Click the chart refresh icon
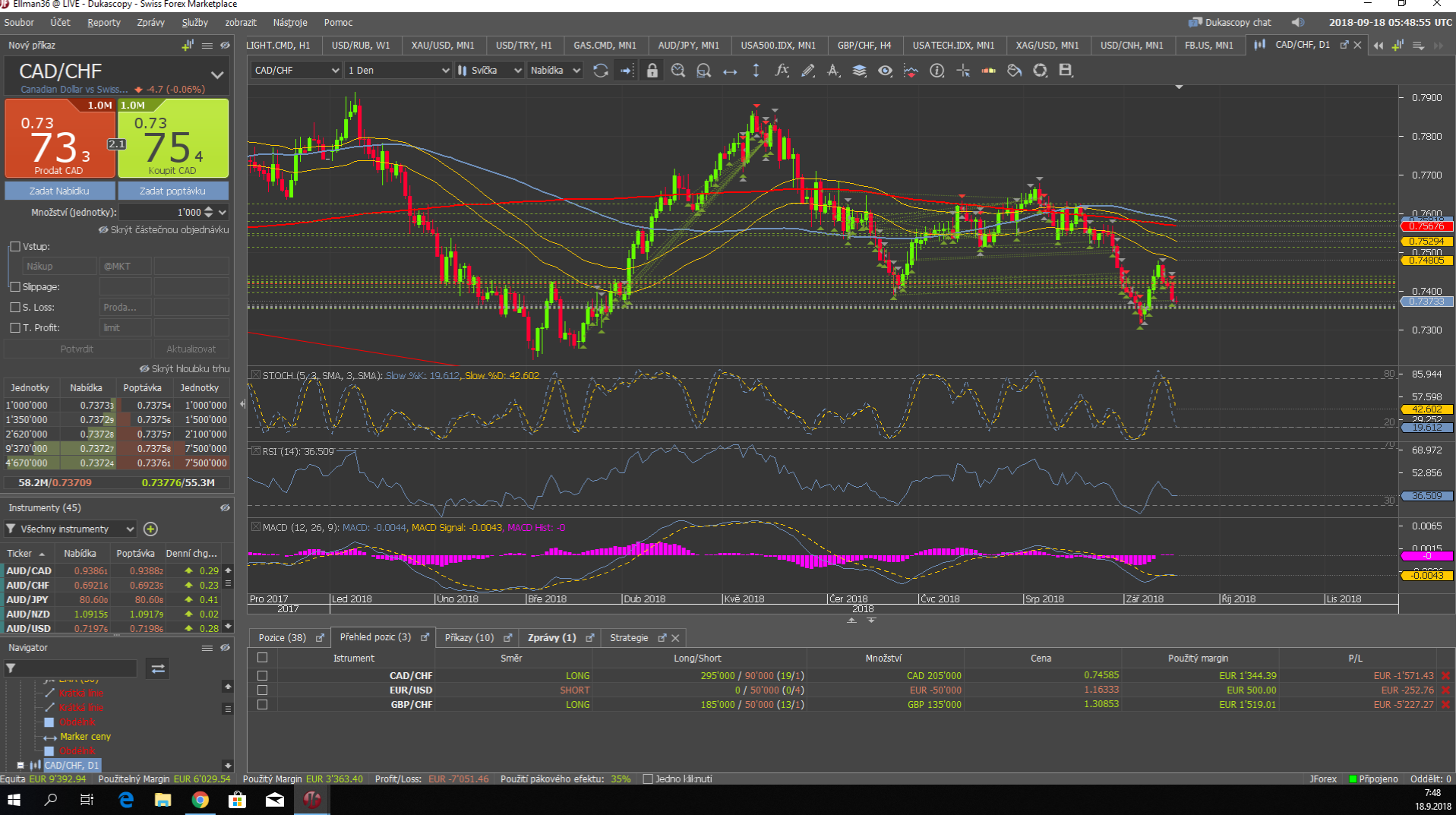Screen dimensions: 1456x815 tap(600, 71)
